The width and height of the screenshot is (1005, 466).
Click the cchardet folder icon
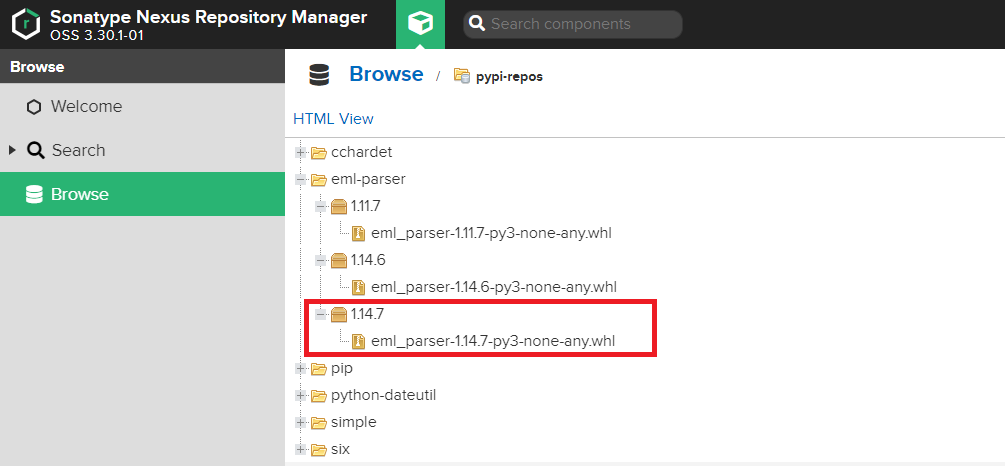(319, 153)
